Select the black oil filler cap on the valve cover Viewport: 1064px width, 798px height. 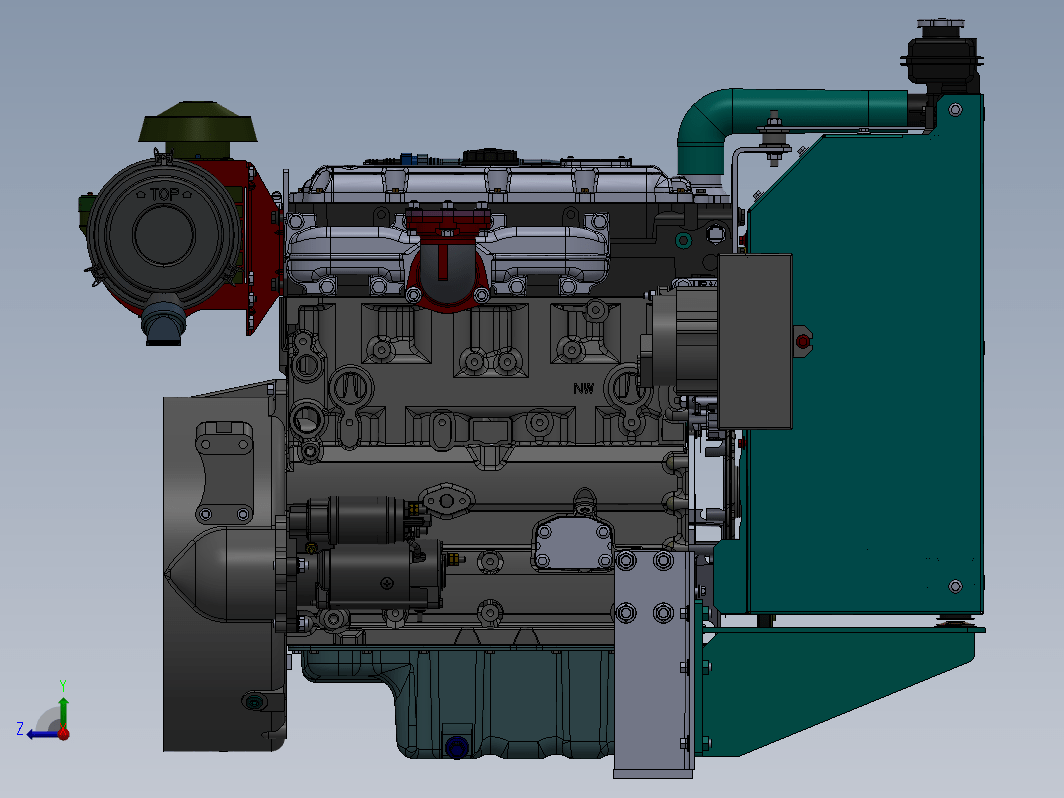coord(490,156)
